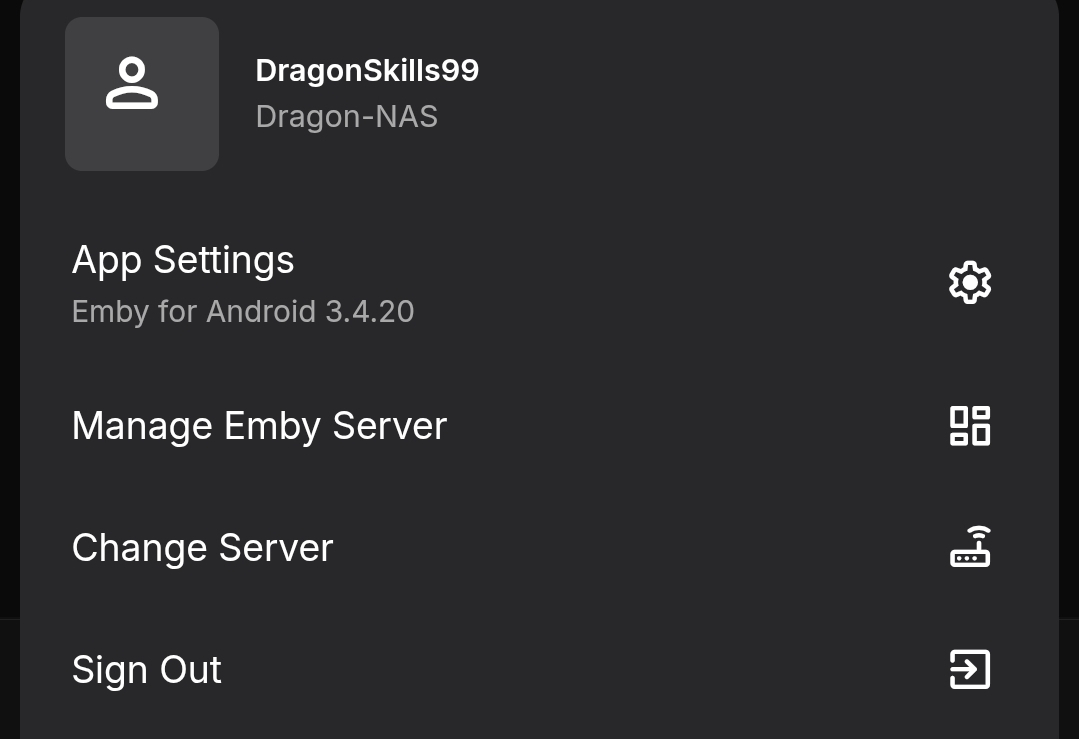Click the person silhouette profile icon
The width and height of the screenshot is (1079, 739).
pyautogui.click(x=132, y=83)
